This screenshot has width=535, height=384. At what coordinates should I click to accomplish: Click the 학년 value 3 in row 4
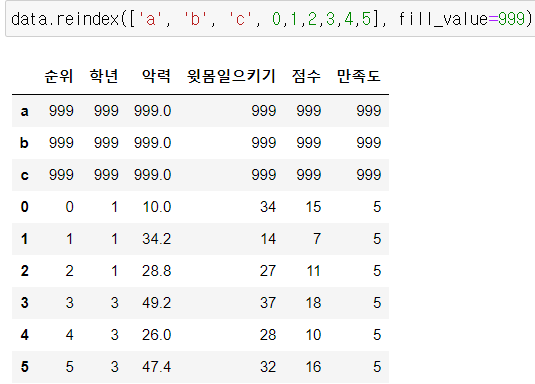point(115,335)
